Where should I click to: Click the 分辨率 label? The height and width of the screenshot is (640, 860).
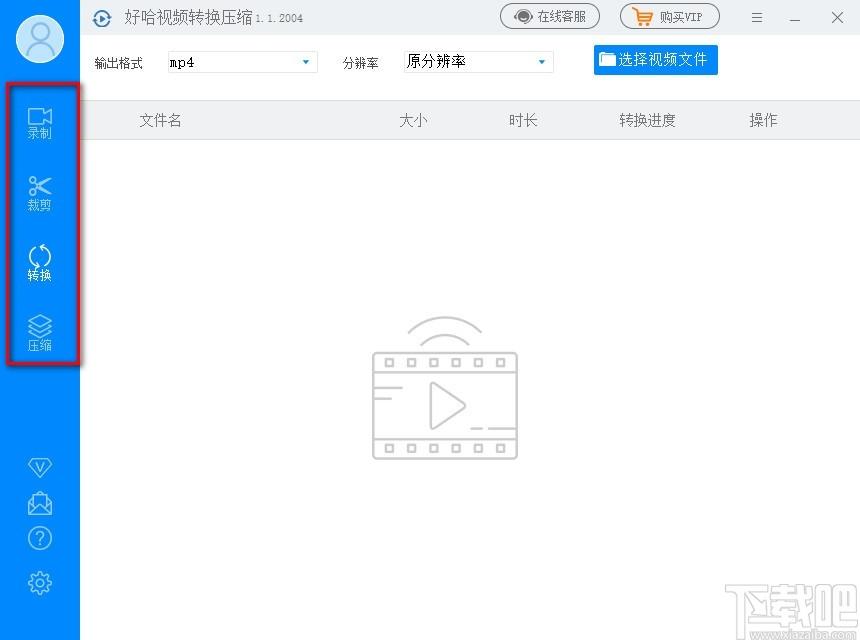(x=360, y=63)
